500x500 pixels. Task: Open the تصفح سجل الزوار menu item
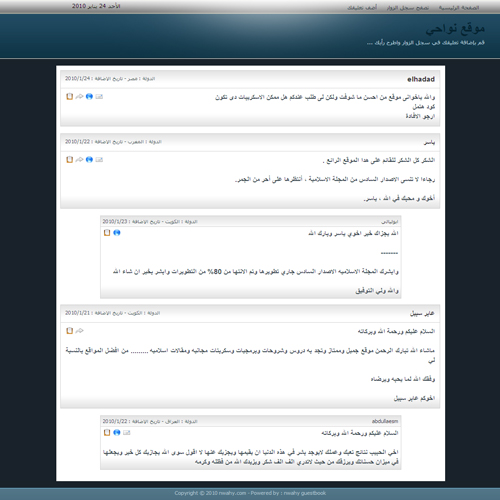point(408,7)
